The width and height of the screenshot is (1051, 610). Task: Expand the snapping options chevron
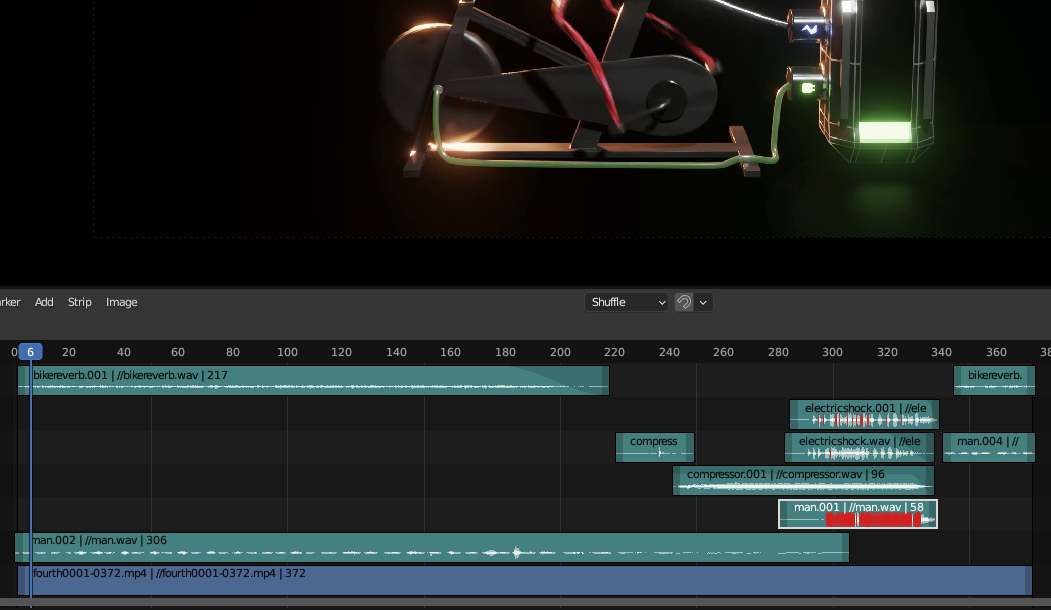703,302
